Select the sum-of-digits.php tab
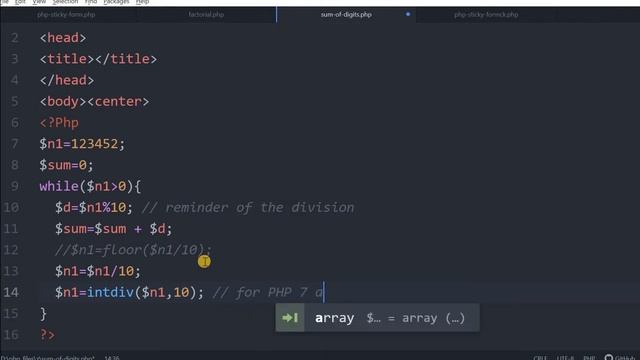Image resolution: width=640 pixels, height=360 pixels. pos(346,15)
